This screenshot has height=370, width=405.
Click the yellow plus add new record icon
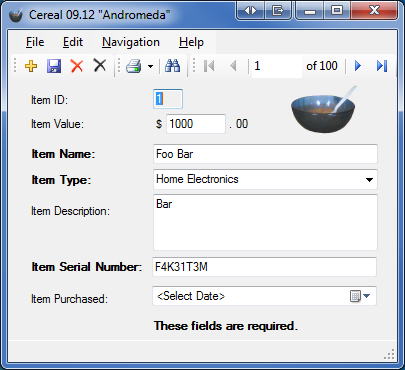(x=31, y=66)
